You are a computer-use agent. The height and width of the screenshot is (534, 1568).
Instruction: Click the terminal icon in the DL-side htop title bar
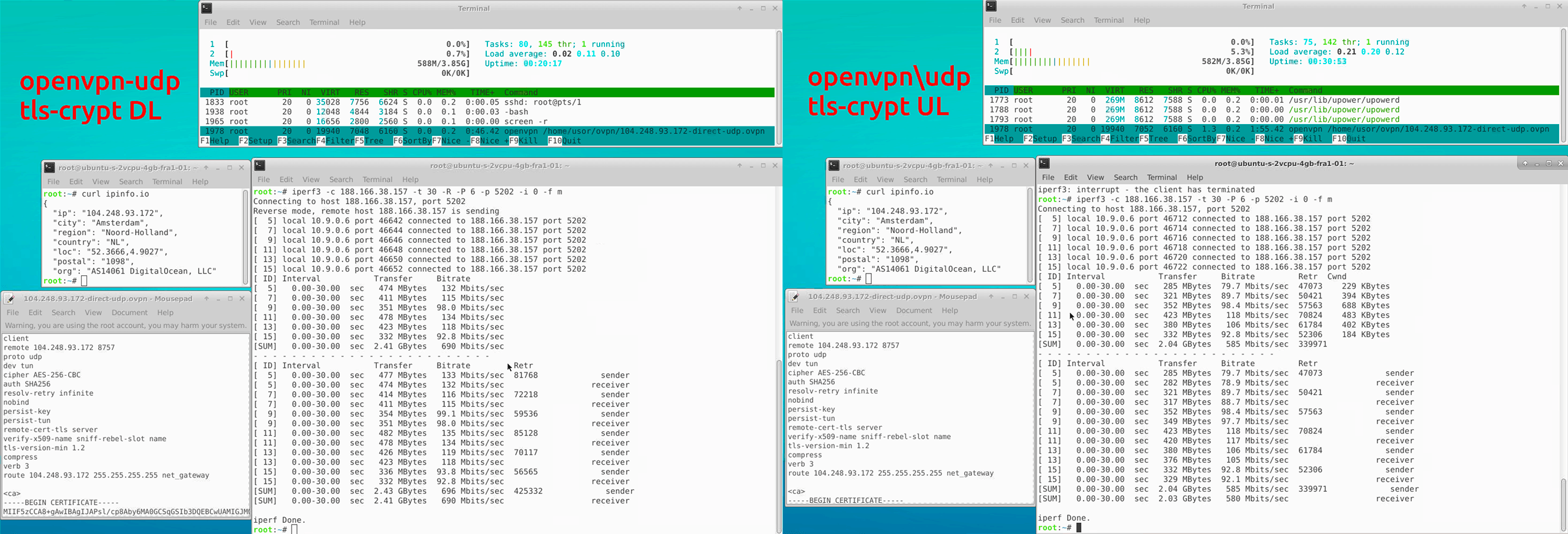[x=207, y=8]
